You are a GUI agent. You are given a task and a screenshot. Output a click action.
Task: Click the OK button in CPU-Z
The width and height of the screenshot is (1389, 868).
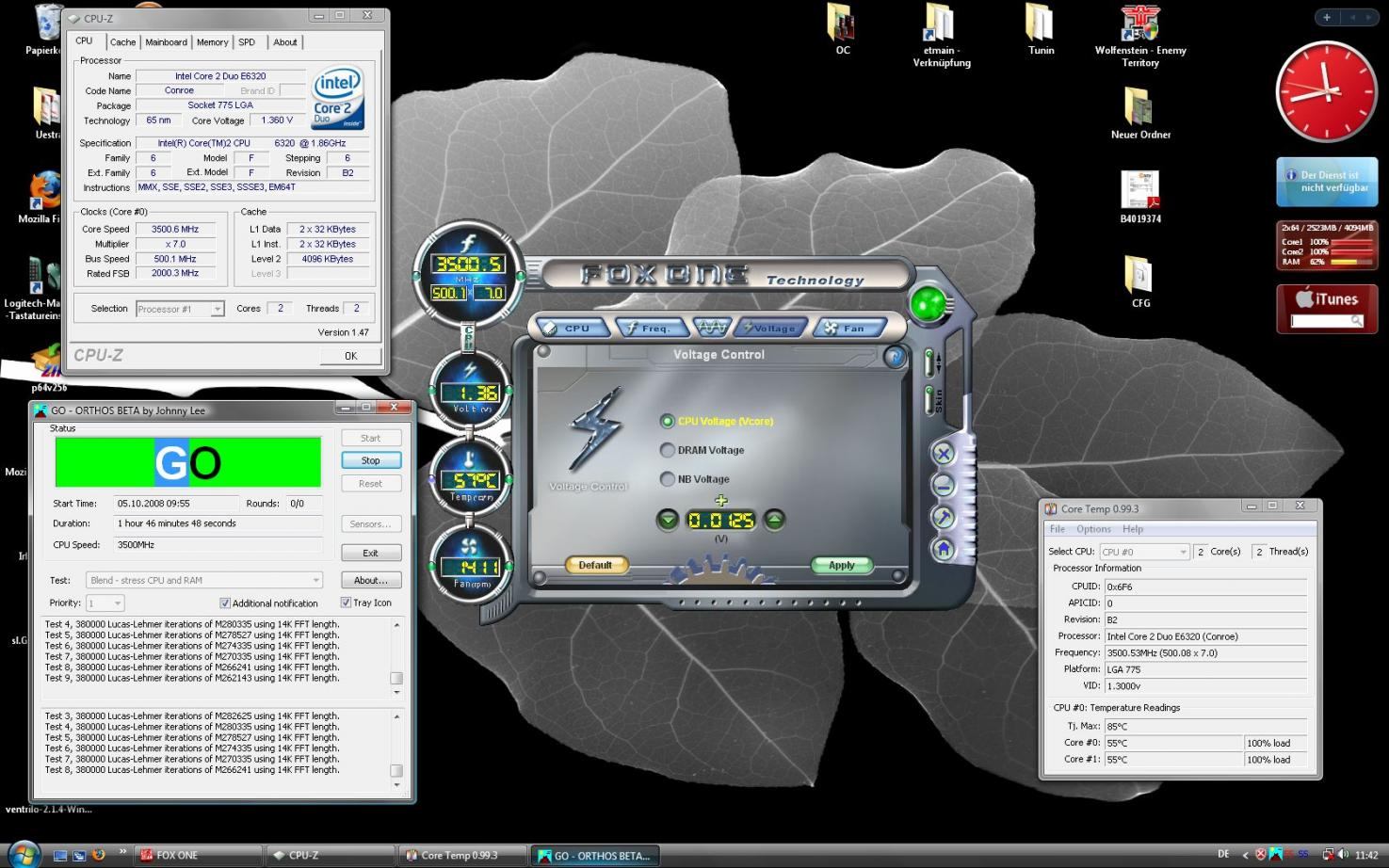tap(350, 356)
